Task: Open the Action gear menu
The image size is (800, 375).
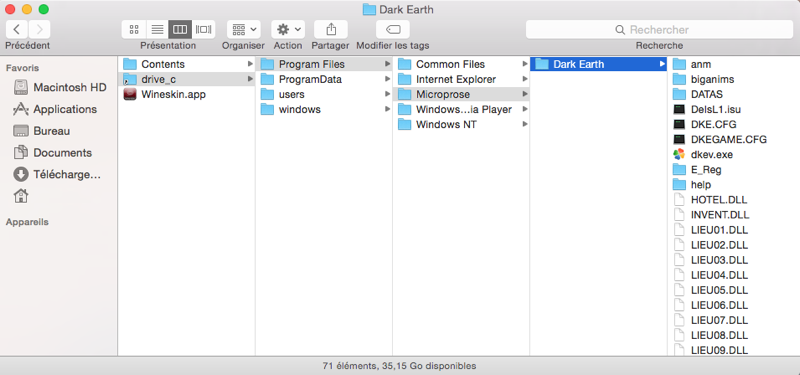Action: click(x=288, y=29)
